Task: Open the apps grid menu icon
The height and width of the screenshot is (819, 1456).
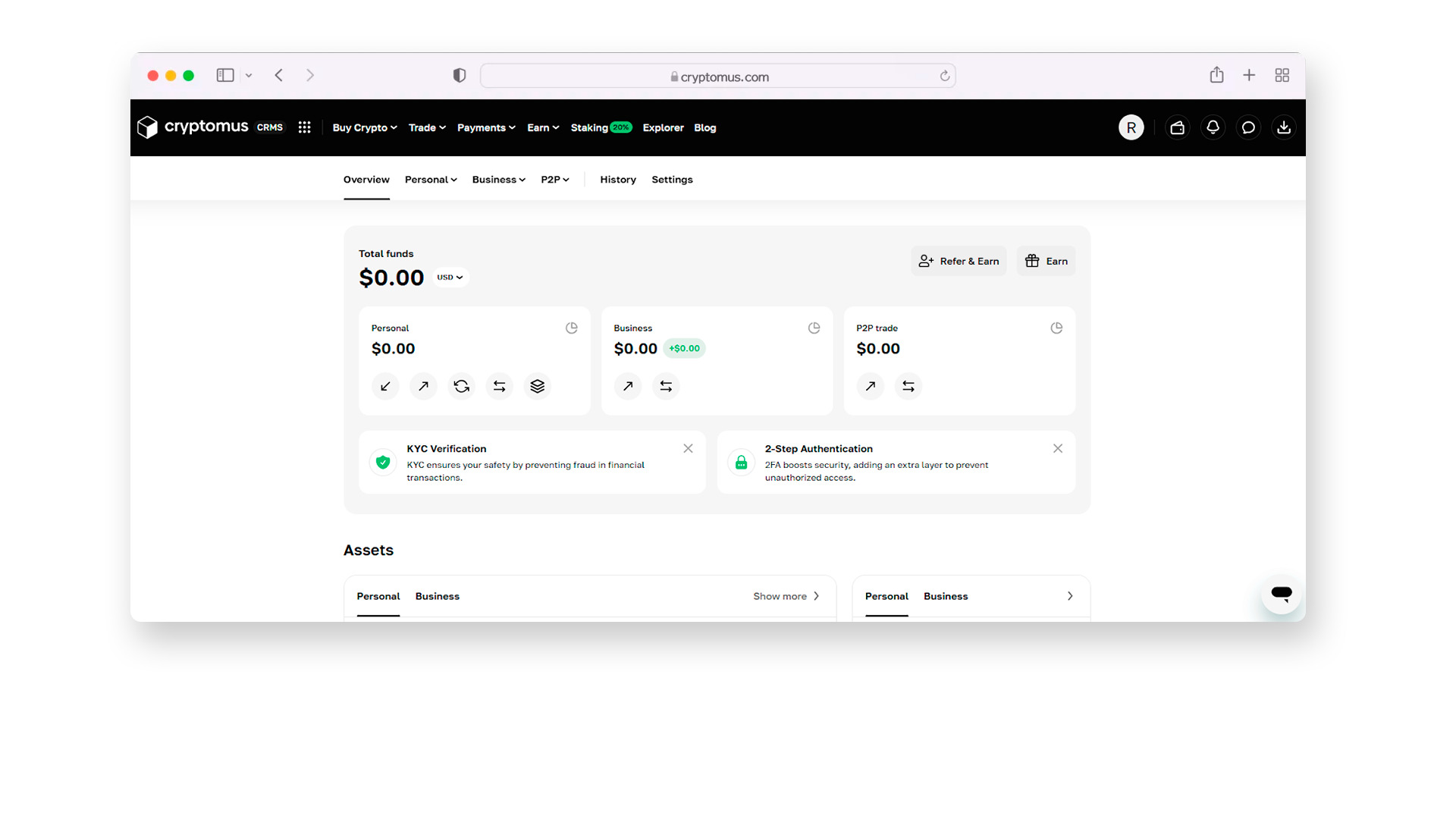Action: click(x=304, y=127)
